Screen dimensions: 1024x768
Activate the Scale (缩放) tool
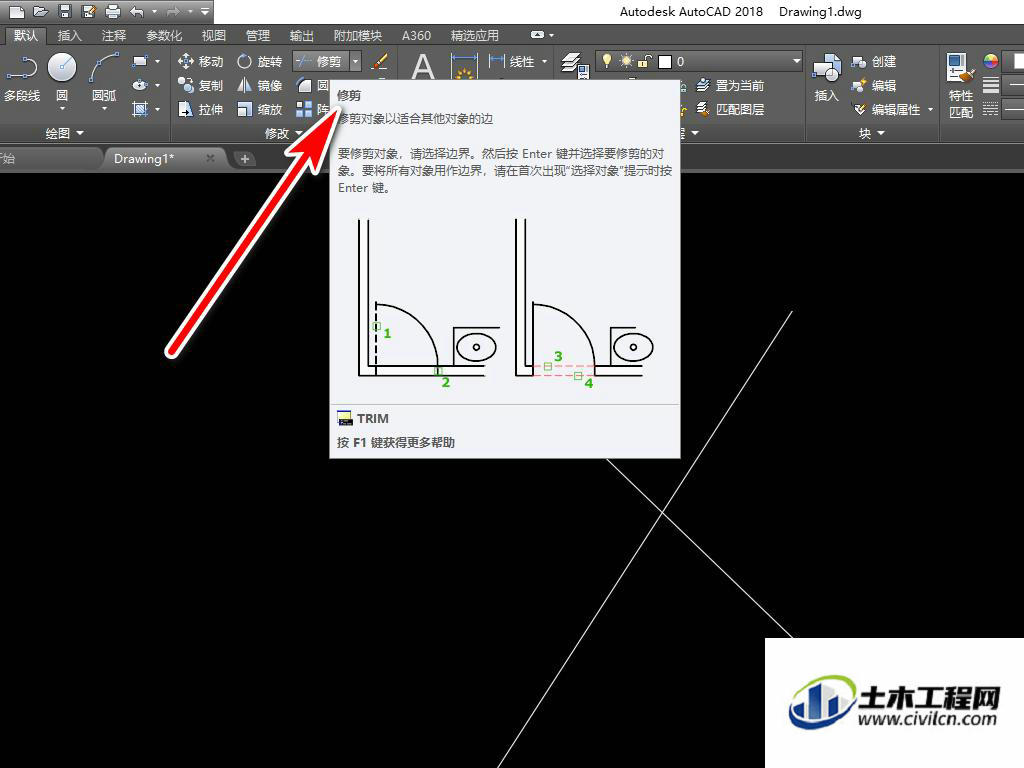[x=259, y=109]
